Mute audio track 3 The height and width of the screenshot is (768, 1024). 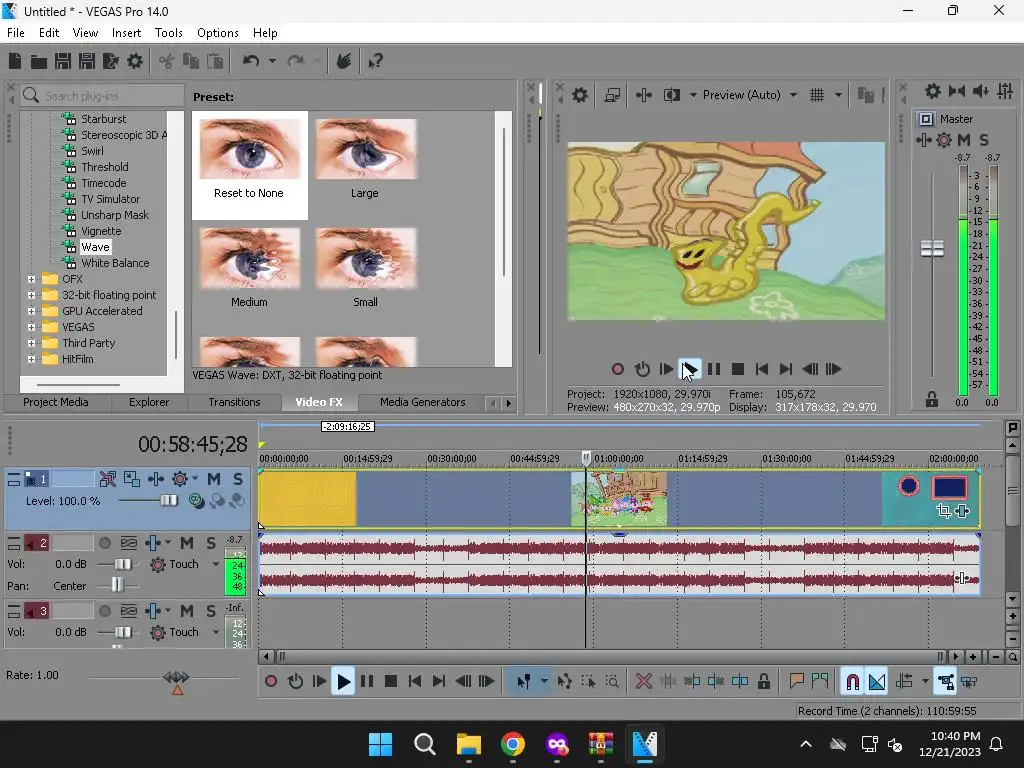187,611
